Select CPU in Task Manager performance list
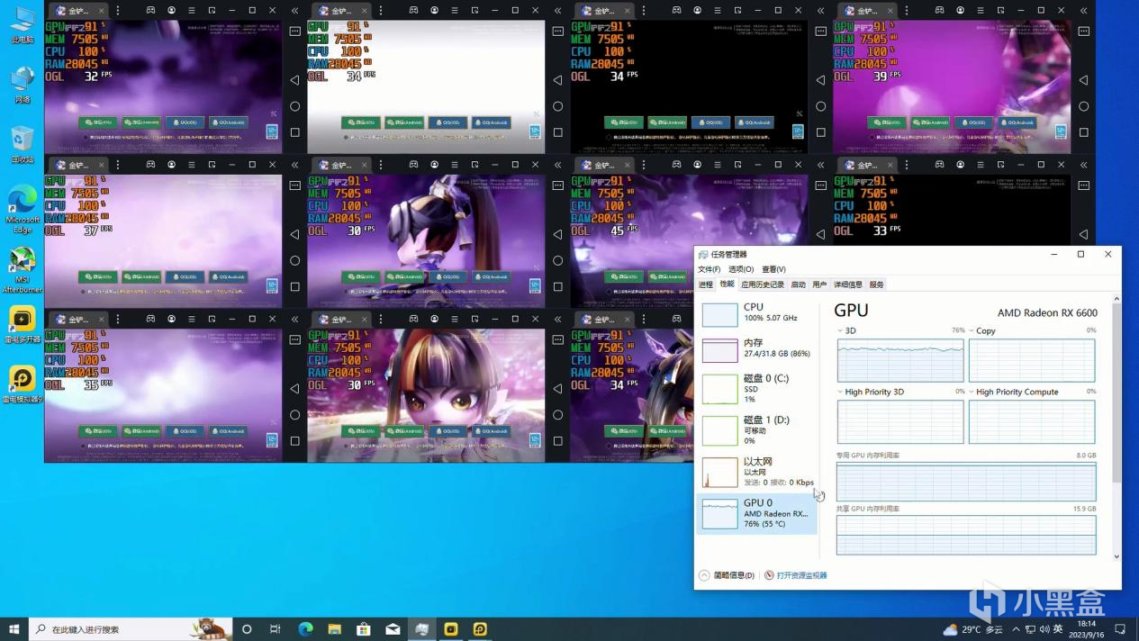 tap(757, 313)
